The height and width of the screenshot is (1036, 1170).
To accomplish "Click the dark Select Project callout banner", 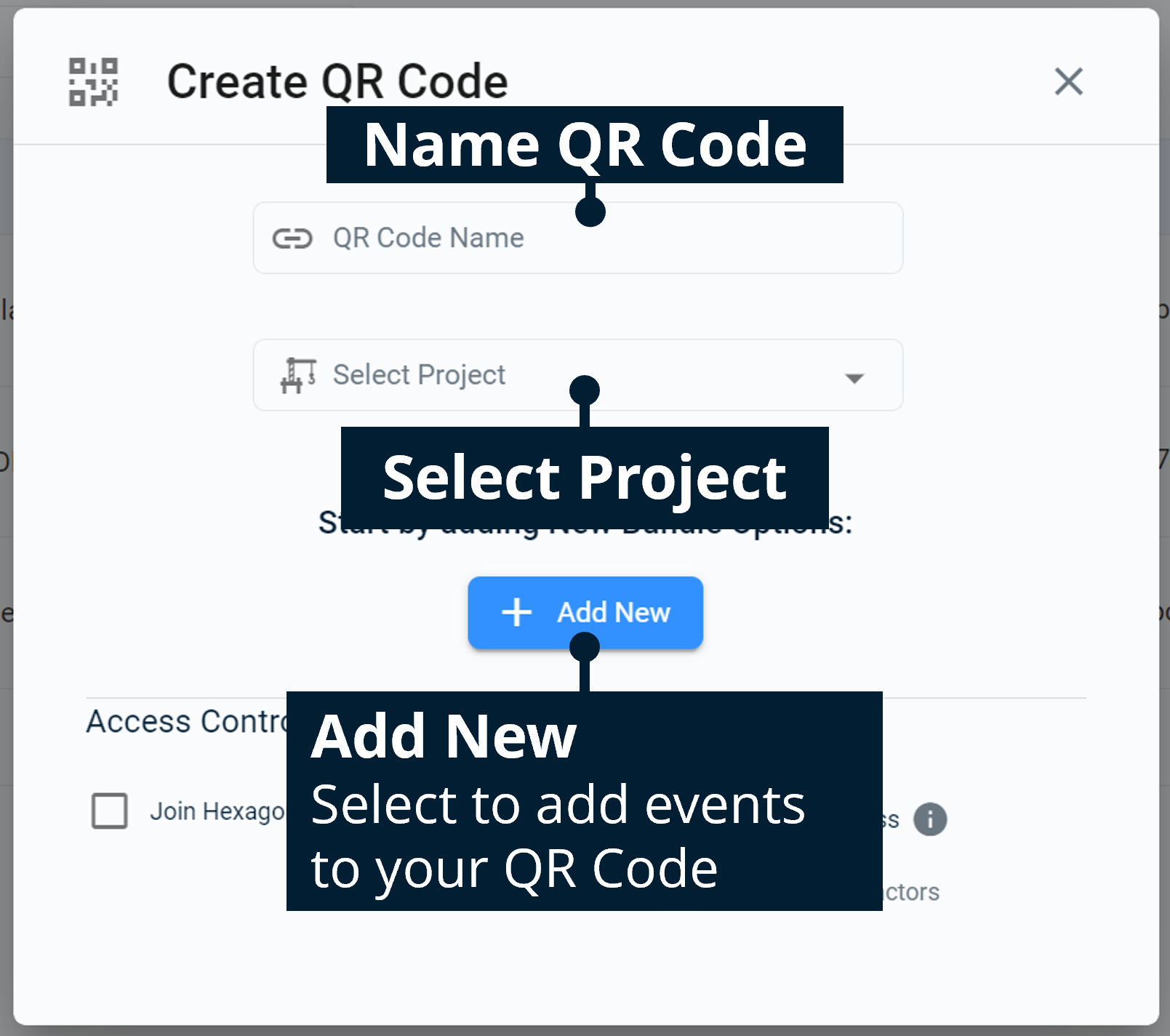I will [585, 477].
